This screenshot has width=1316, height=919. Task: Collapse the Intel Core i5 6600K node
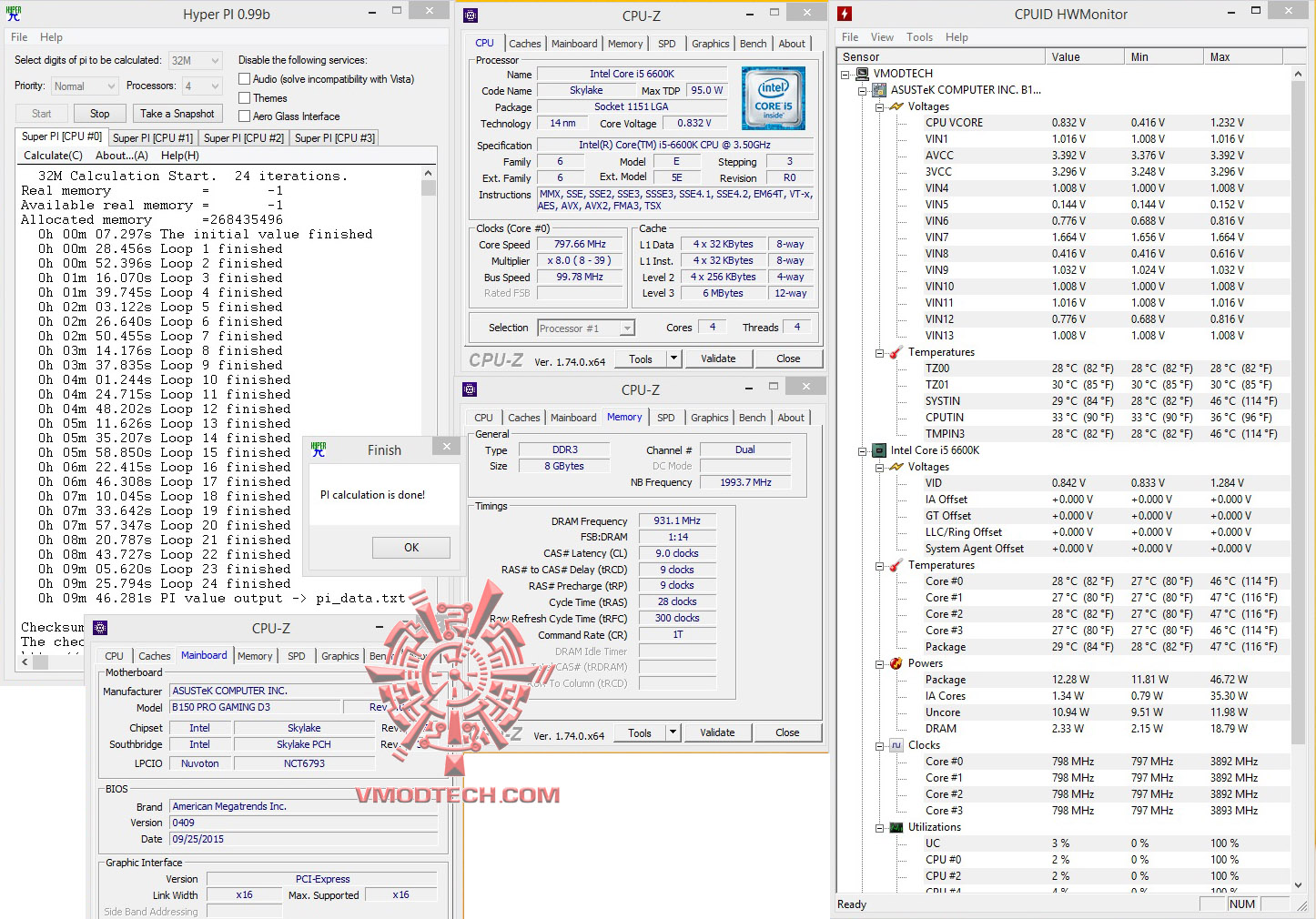(862, 450)
